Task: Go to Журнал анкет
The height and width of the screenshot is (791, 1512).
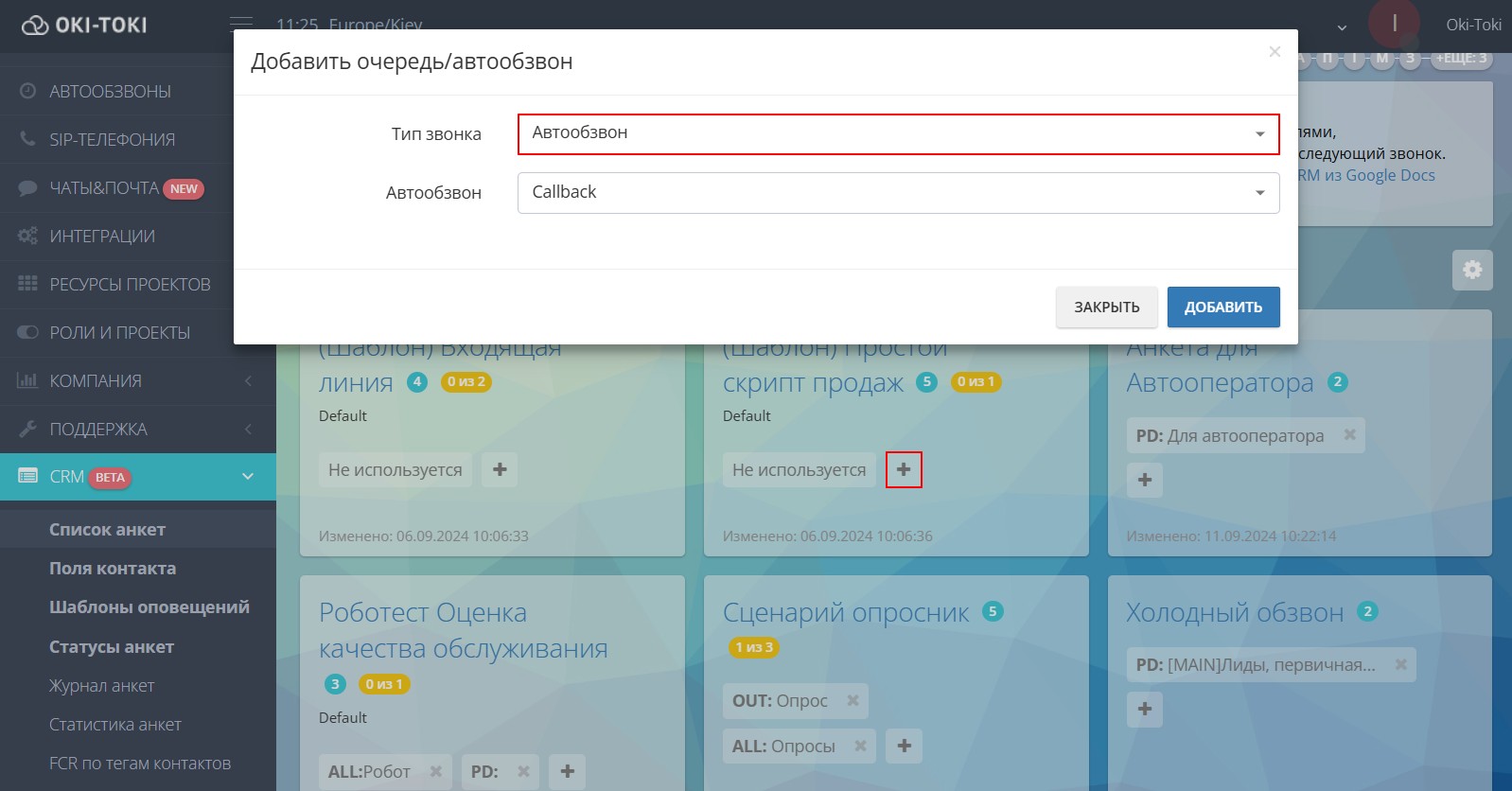Action: pos(102,686)
